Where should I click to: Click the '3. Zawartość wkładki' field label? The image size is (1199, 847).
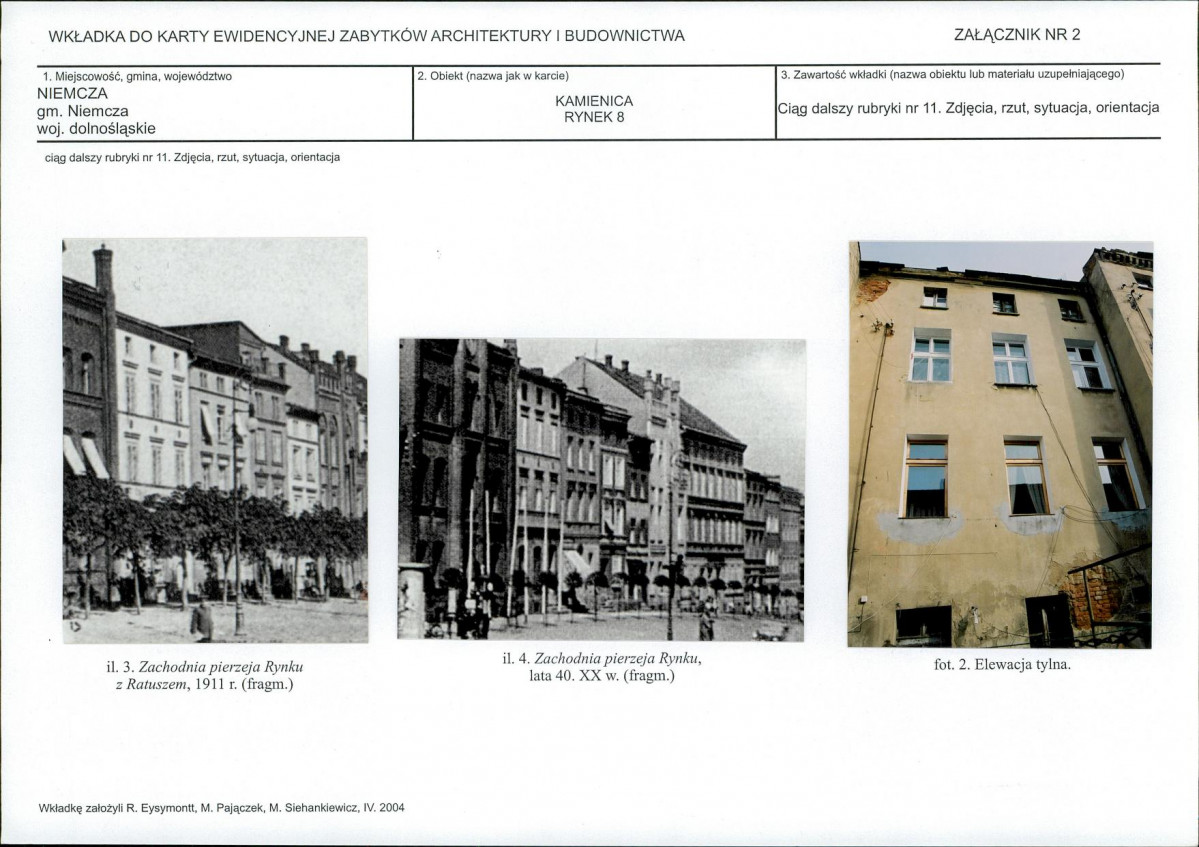(x=952, y=74)
